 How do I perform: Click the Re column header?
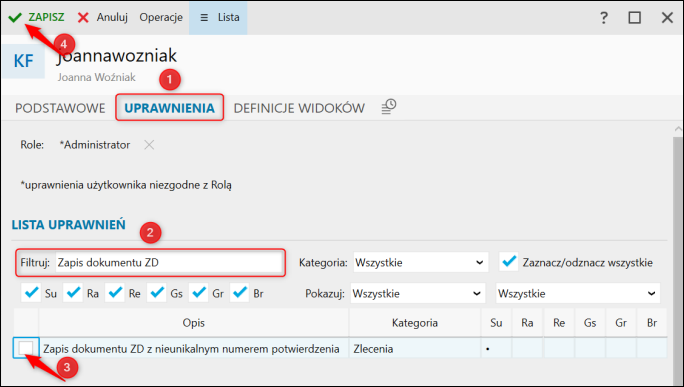point(559,323)
